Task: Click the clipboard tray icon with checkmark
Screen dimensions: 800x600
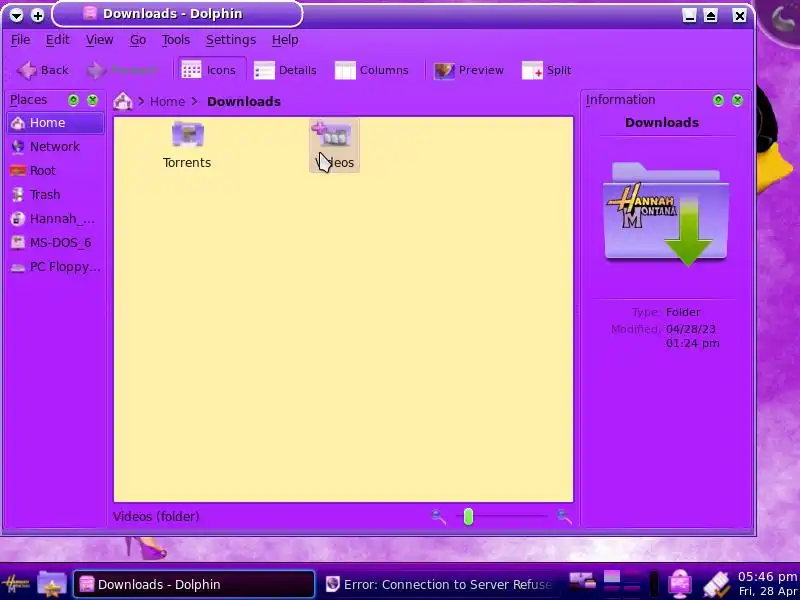Action: (716, 584)
